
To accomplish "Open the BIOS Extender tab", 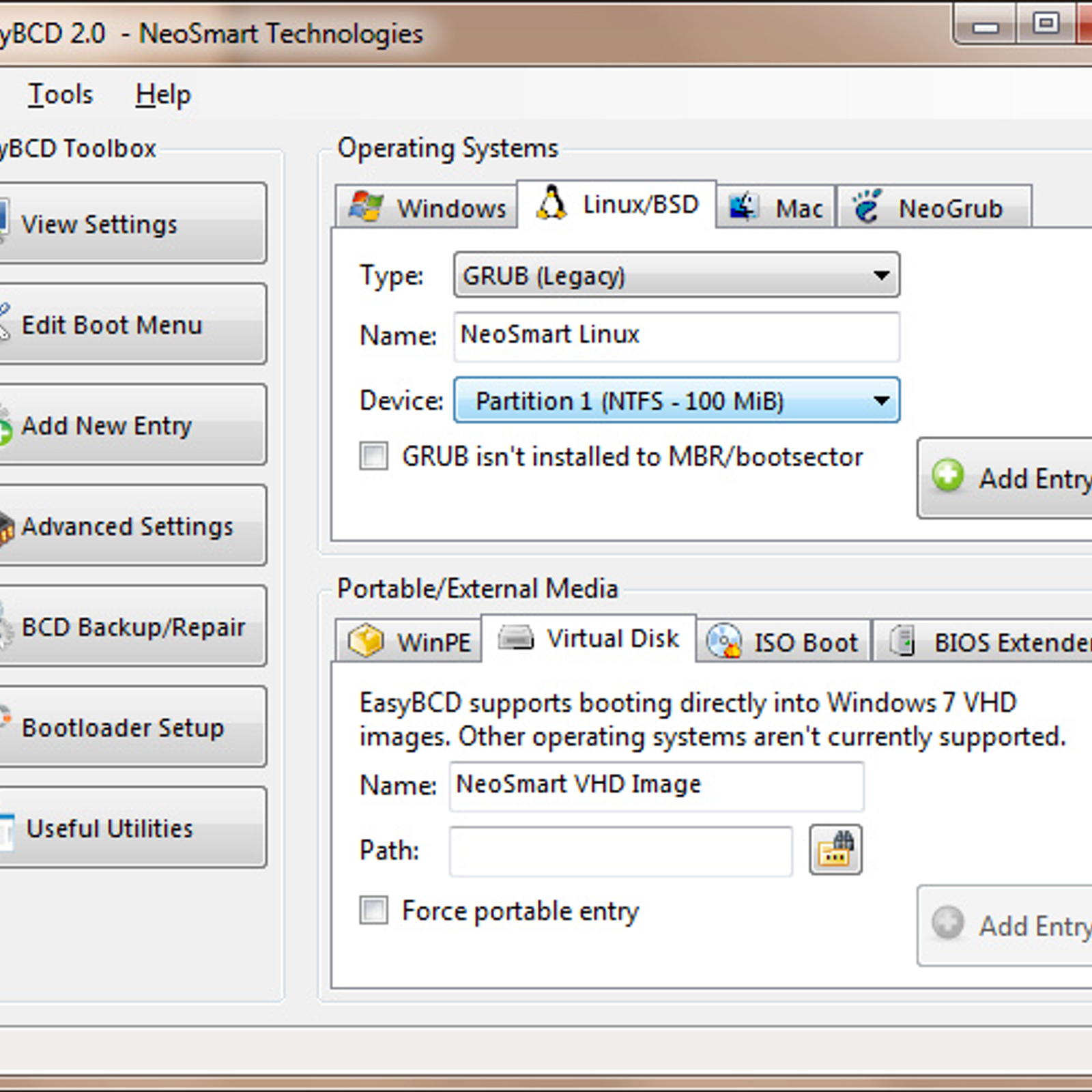I will click(983, 641).
